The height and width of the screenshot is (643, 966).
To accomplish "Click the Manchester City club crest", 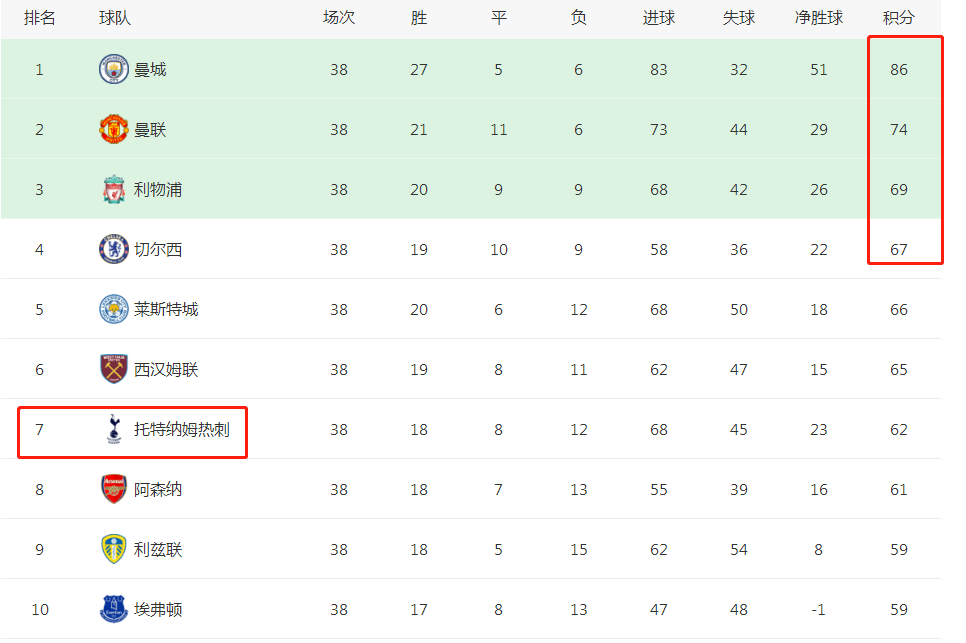I will (x=113, y=69).
